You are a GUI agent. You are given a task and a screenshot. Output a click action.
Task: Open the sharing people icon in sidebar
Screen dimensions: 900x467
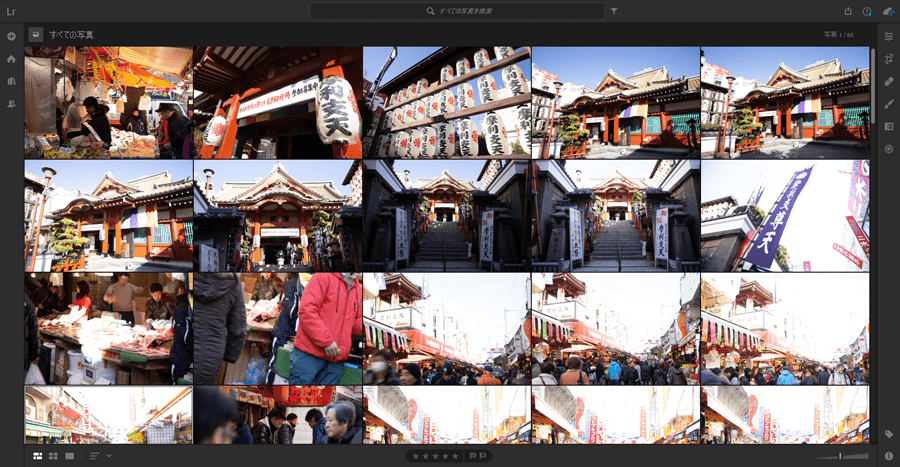(x=11, y=104)
